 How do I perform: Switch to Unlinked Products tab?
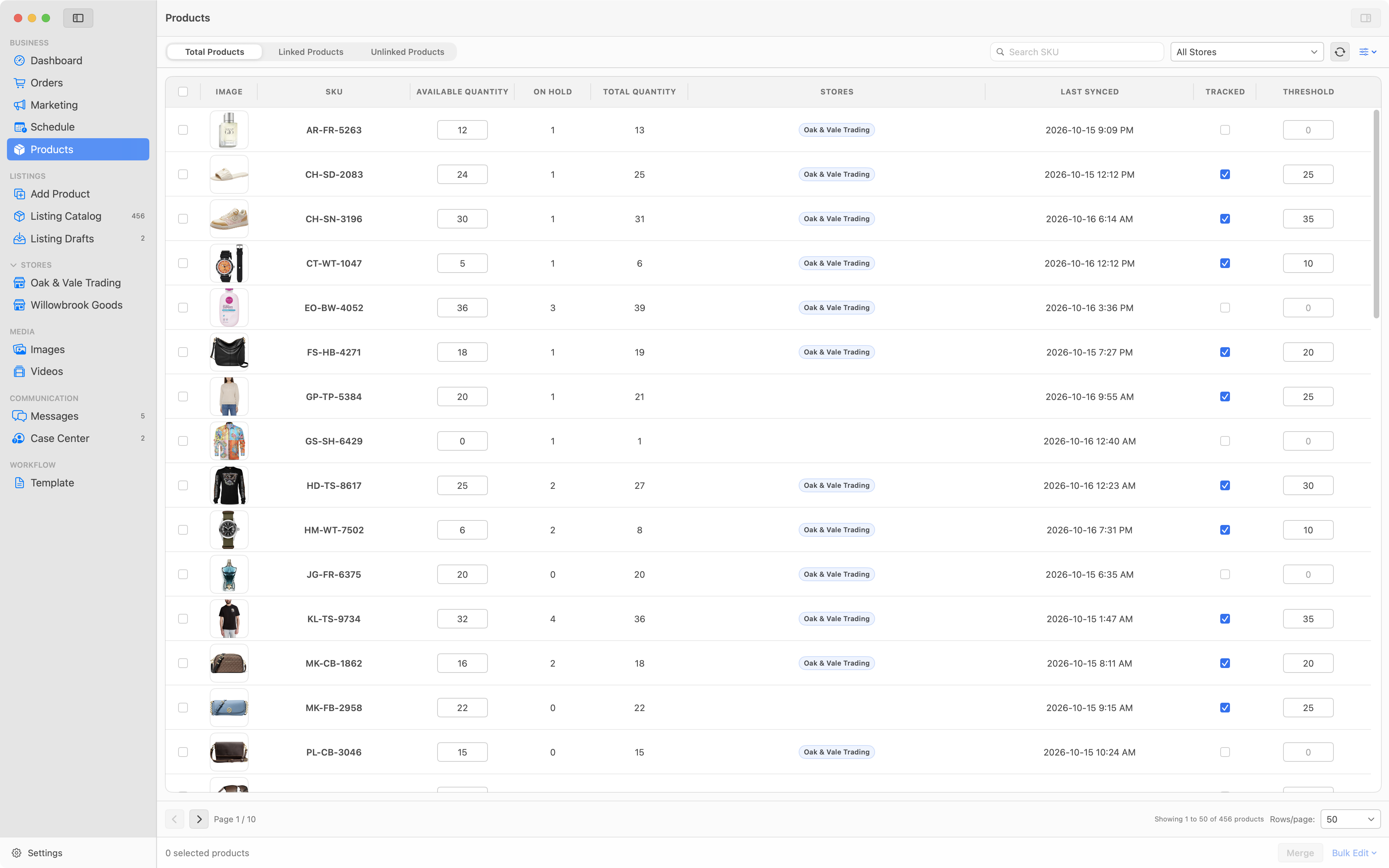pos(407,52)
